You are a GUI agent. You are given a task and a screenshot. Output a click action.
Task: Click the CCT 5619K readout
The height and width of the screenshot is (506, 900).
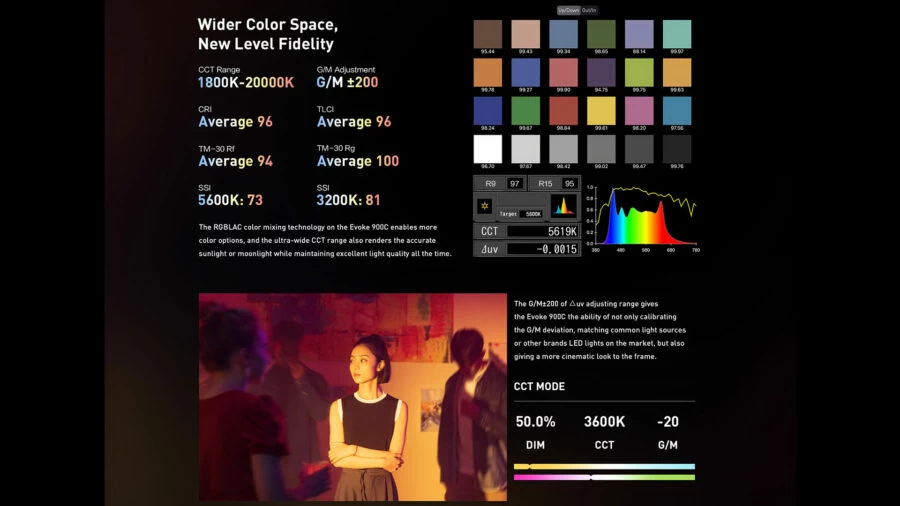click(526, 231)
